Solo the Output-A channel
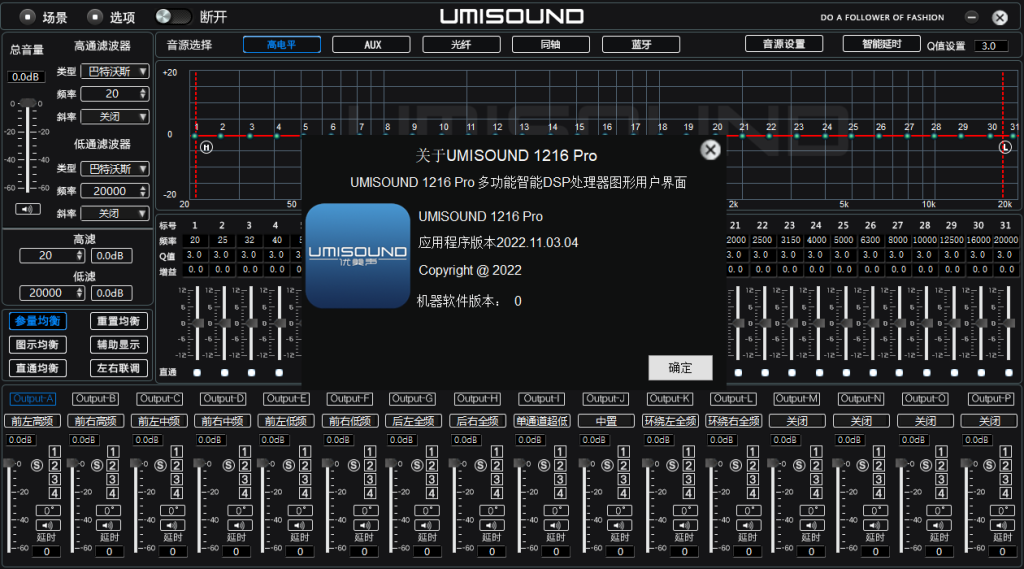The image size is (1024, 569). (37, 465)
